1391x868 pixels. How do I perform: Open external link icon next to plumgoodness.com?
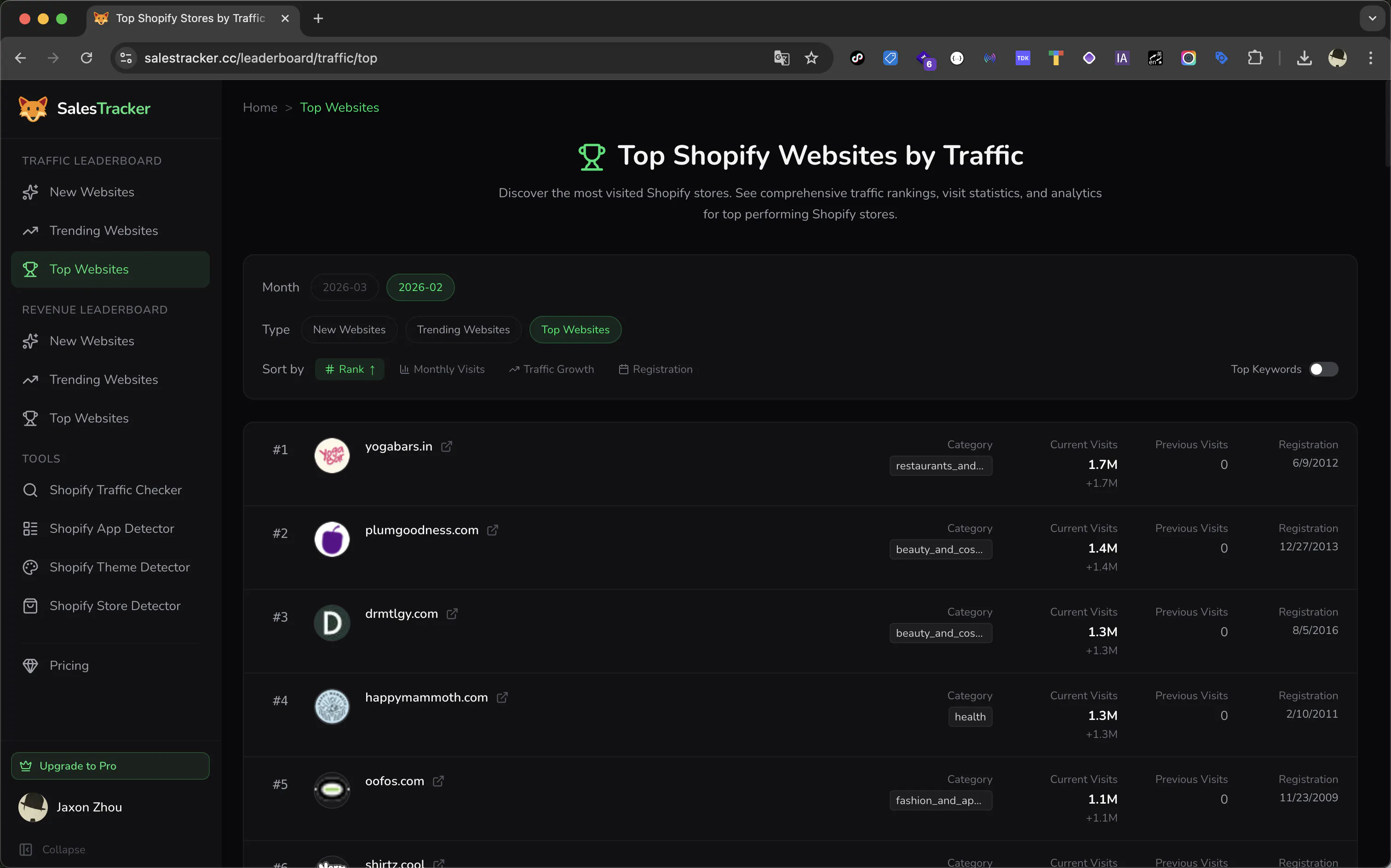point(492,530)
